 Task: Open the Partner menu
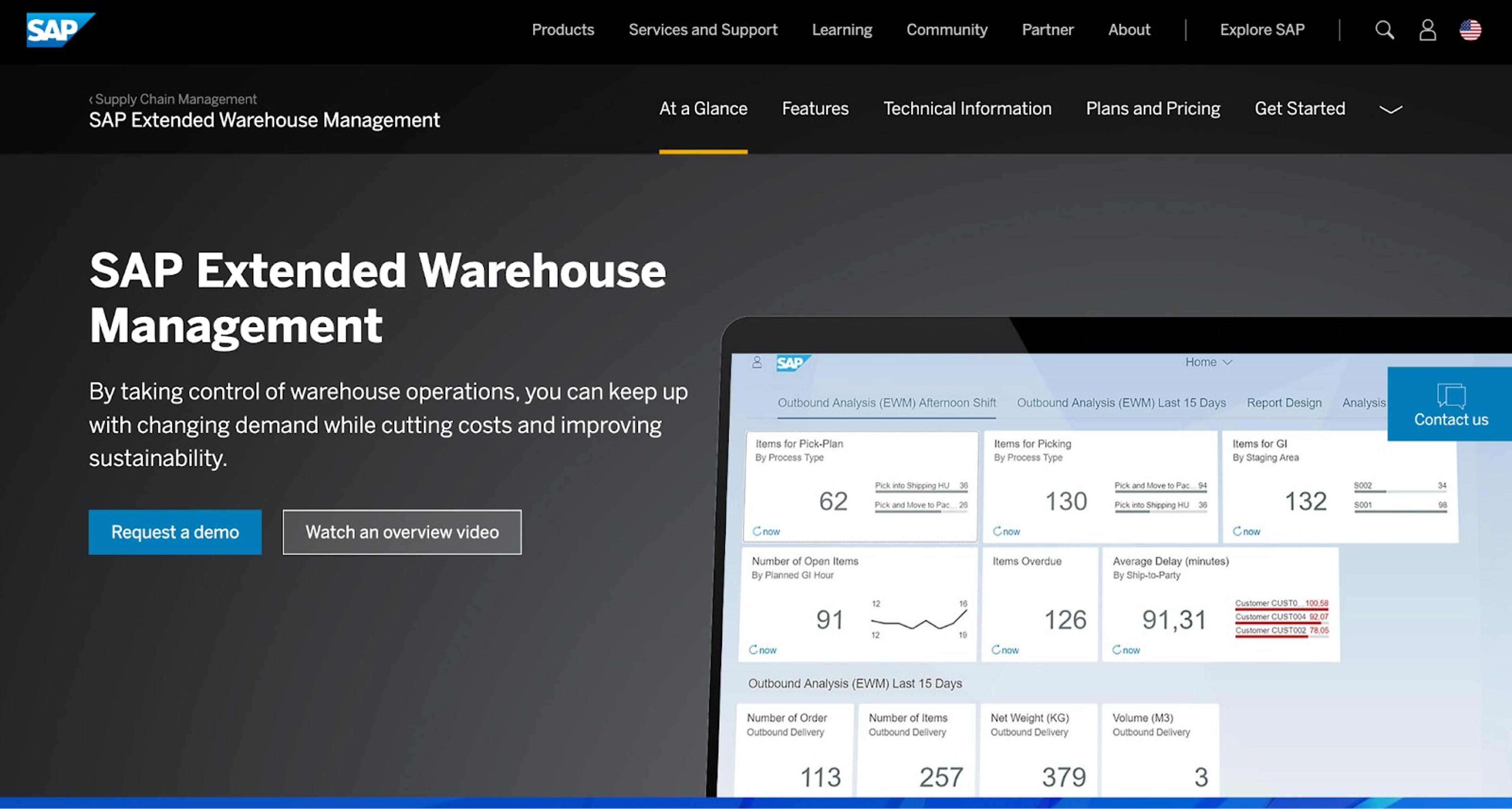[x=1047, y=30]
